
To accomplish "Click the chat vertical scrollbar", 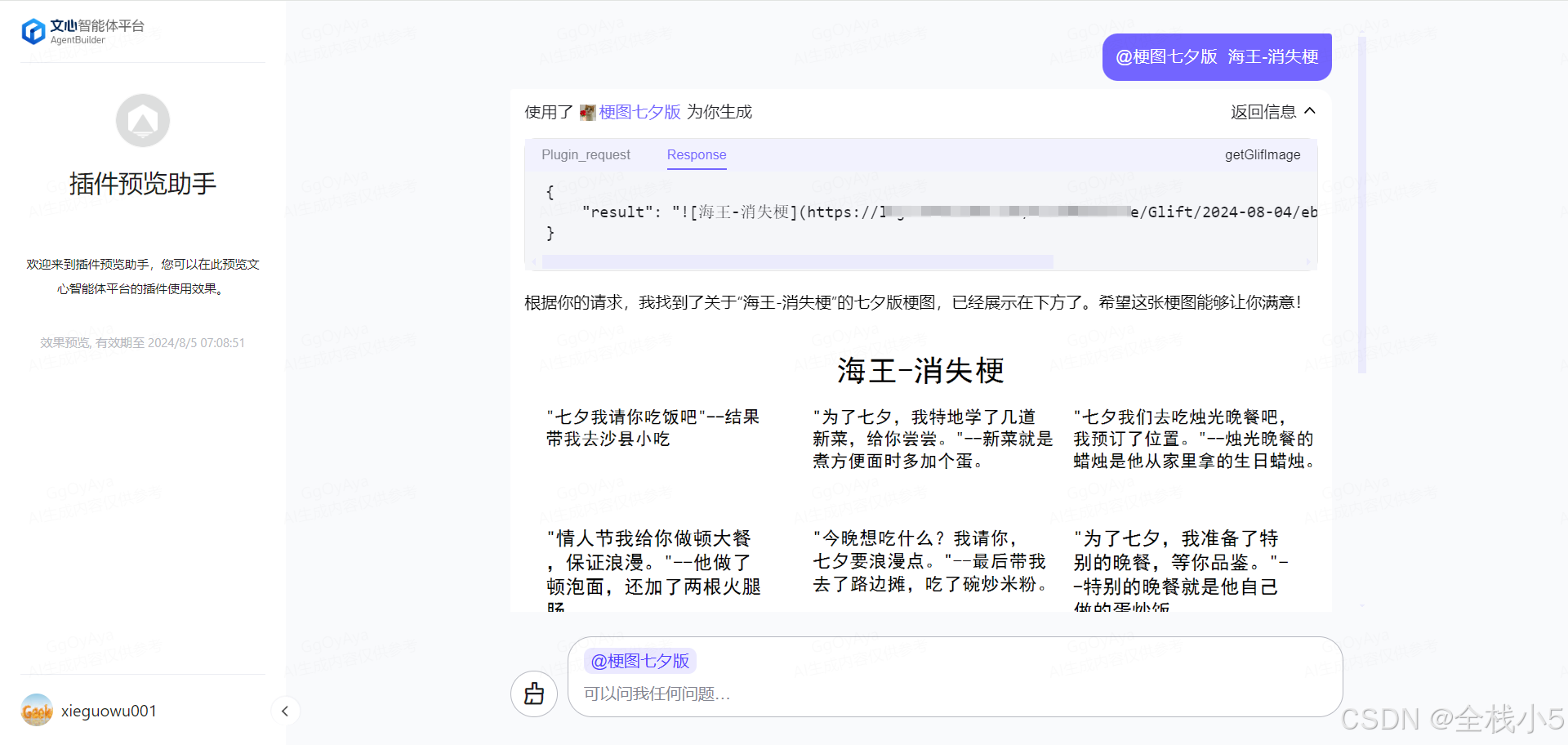I will point(1361,204).
